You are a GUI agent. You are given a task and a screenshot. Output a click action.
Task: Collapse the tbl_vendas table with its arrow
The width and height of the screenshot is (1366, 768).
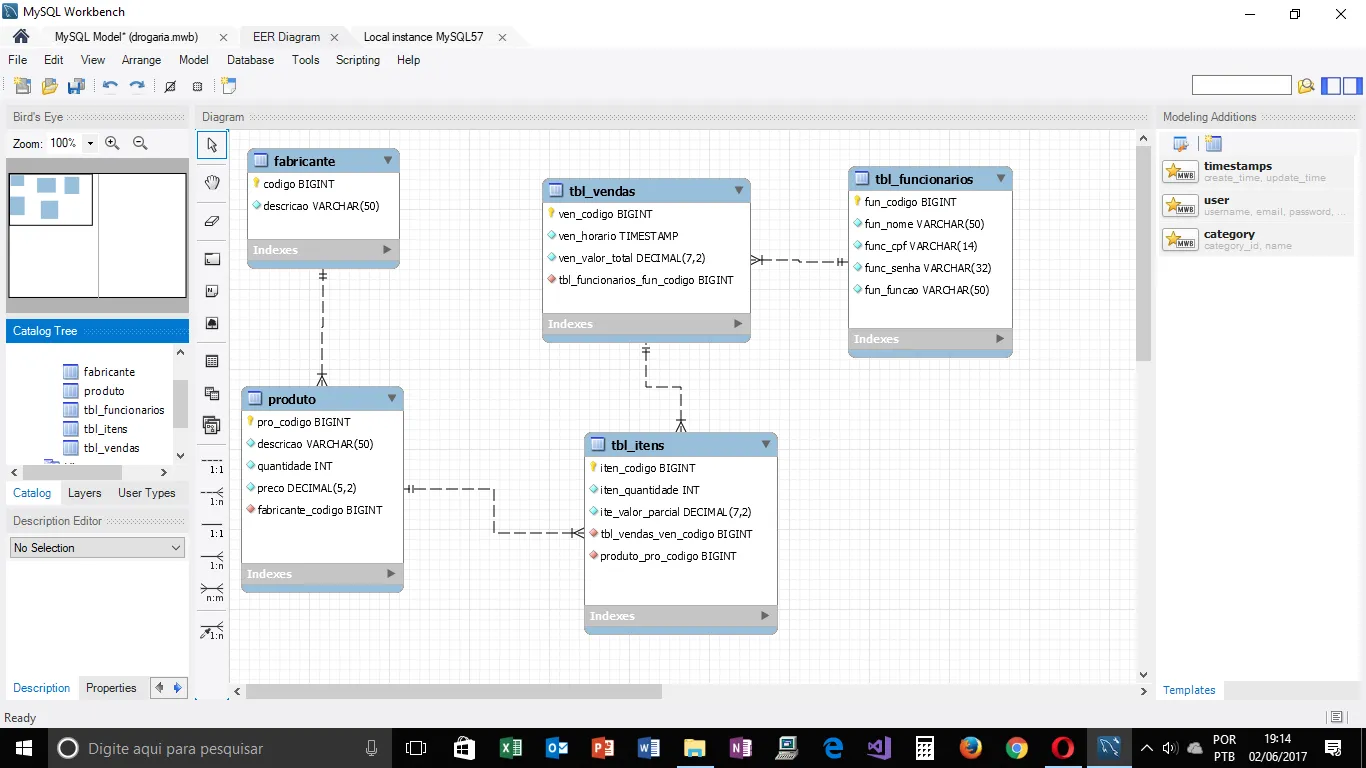pos(739,190)
